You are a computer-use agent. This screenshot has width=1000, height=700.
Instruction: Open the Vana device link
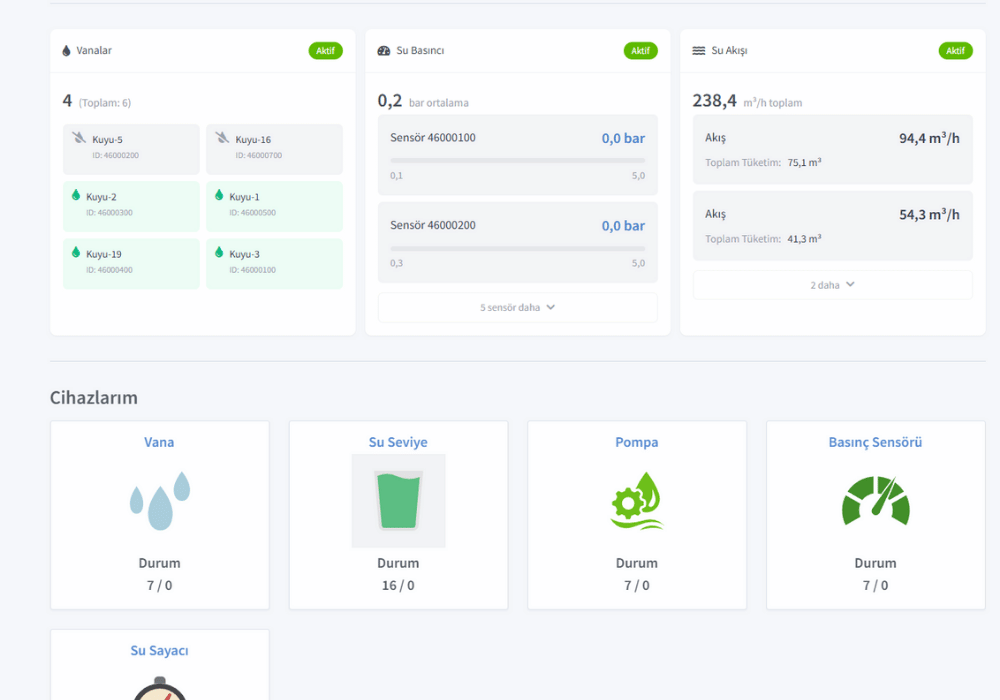159,442
